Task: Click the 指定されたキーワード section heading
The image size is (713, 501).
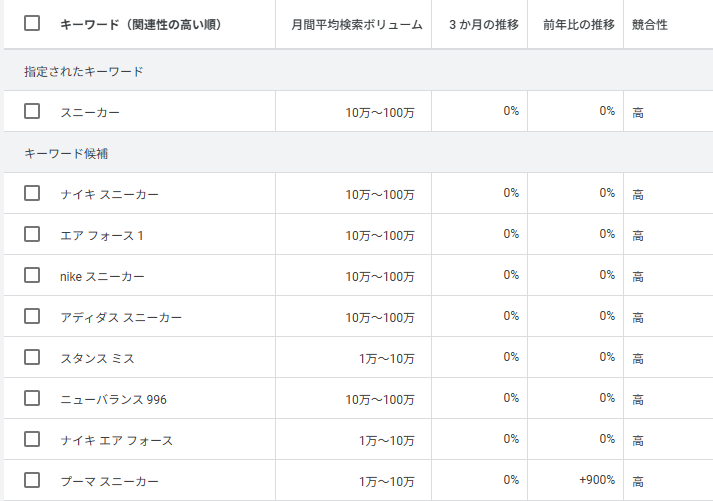Action: (84, 72)
